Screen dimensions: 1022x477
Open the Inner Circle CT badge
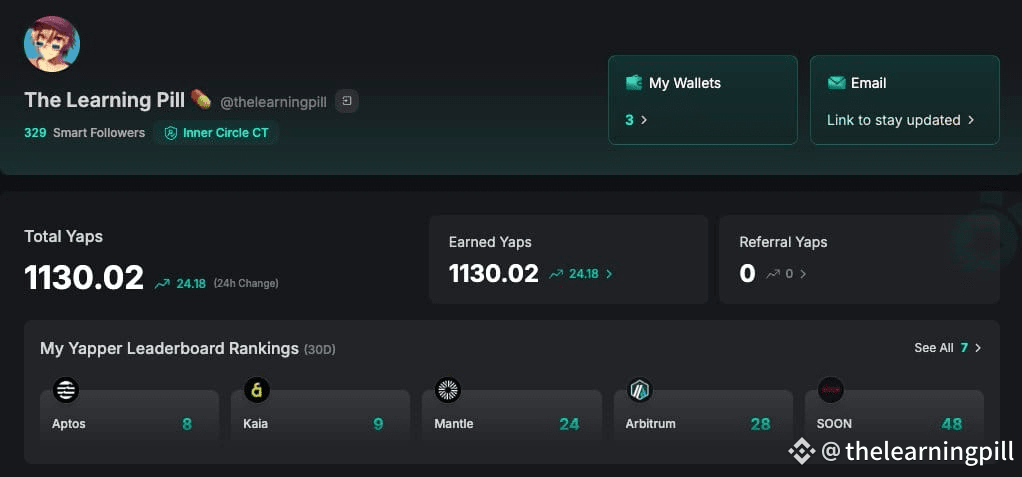click(x=216, y=133)
